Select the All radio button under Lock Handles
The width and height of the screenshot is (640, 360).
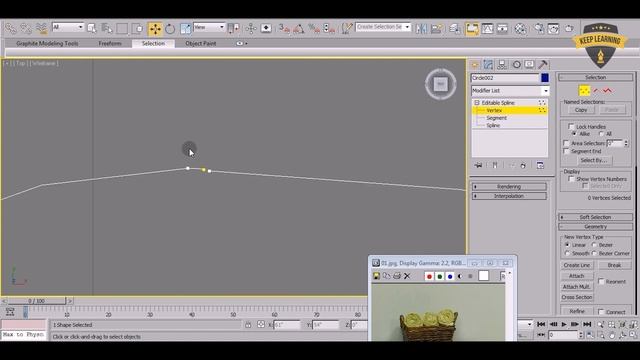tap(601, 134)
